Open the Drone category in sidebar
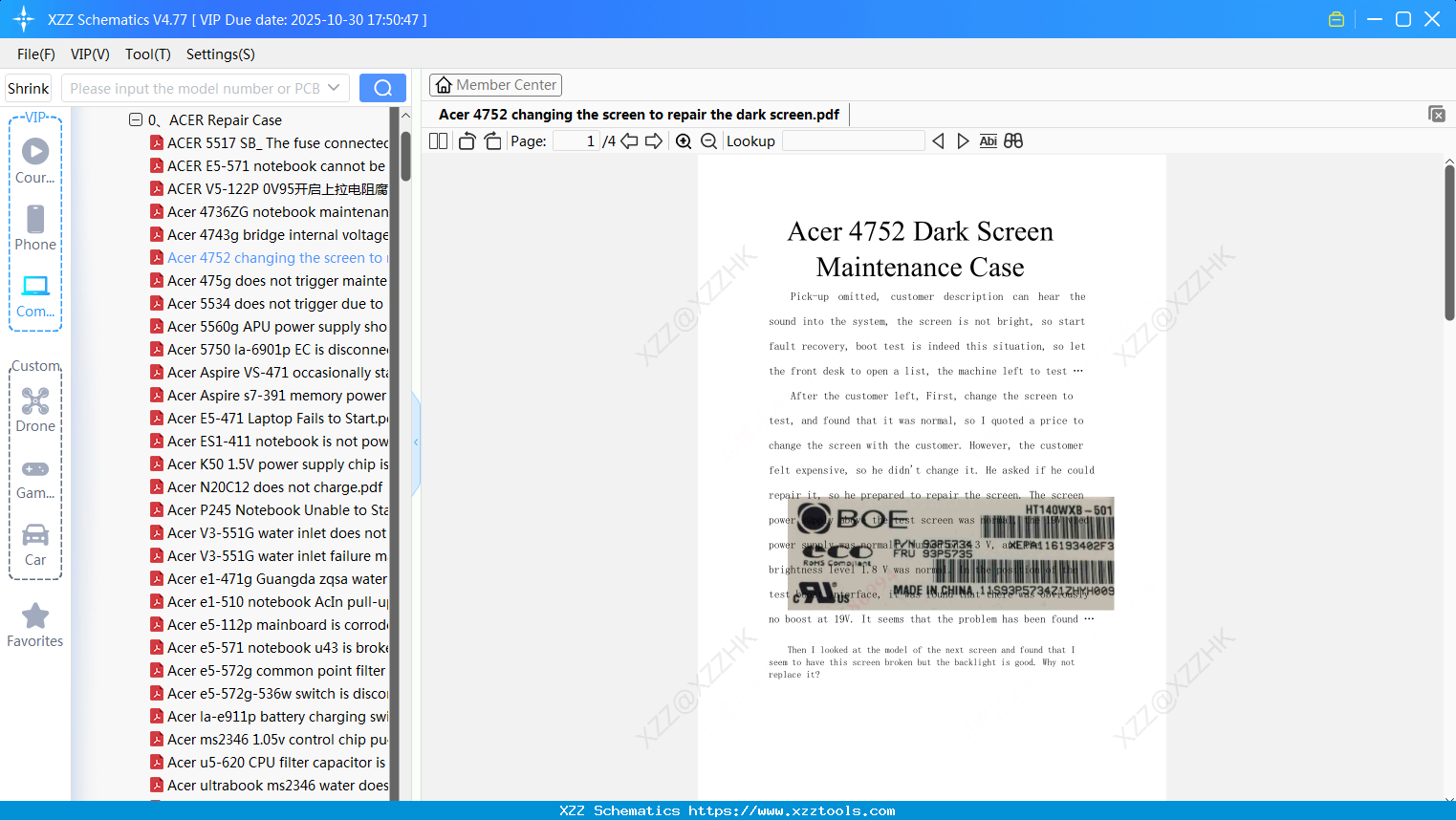The width and height of the screenshot is (1456, 820). click(x=35, y=409)
